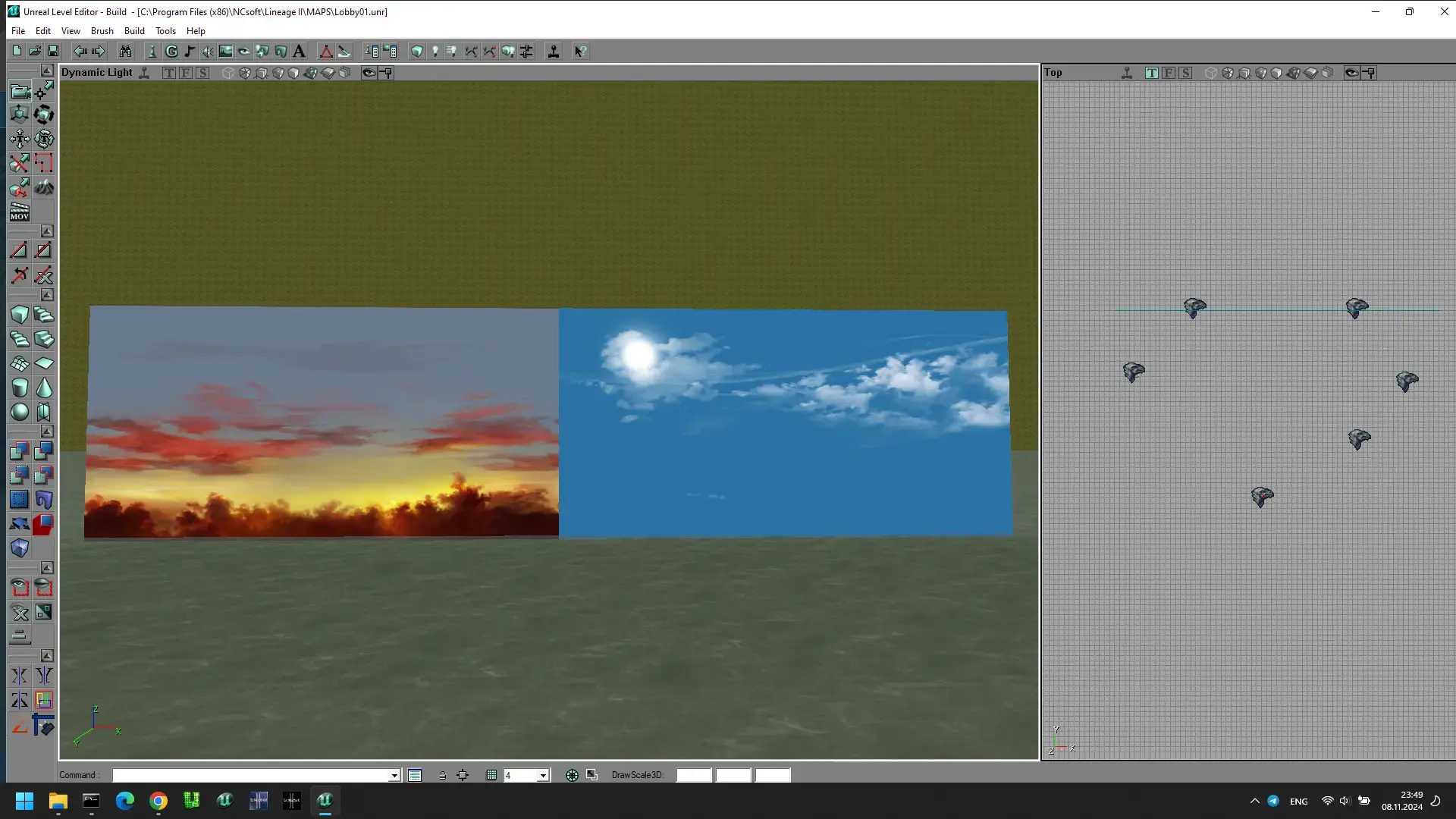The image size is (1456, 819).
Task: Open Search for Actors binoculars icon
Action: pyautogui.click(x=125, y=51)
